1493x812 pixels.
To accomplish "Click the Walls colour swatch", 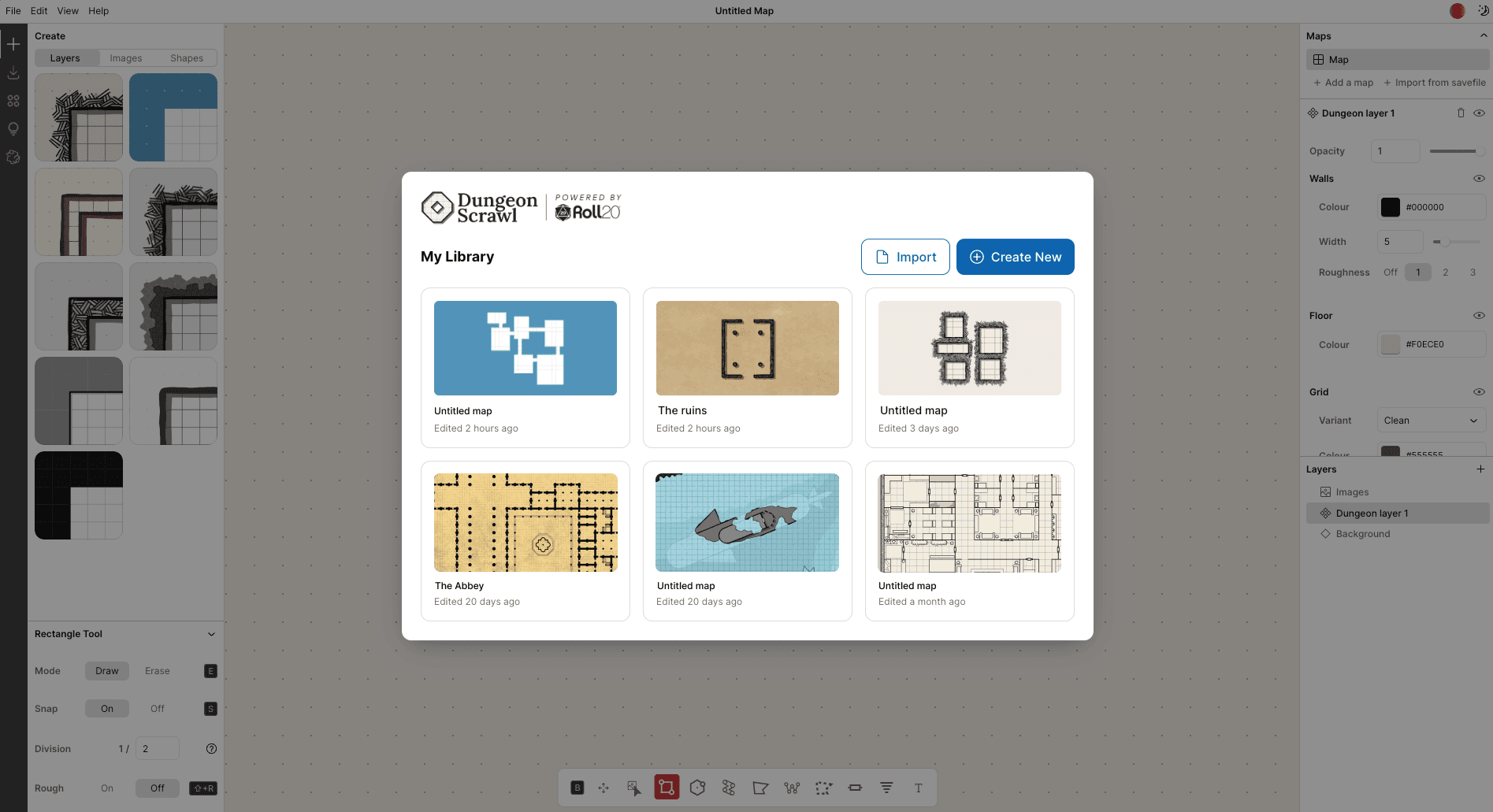I will [x=1391, y=207].
